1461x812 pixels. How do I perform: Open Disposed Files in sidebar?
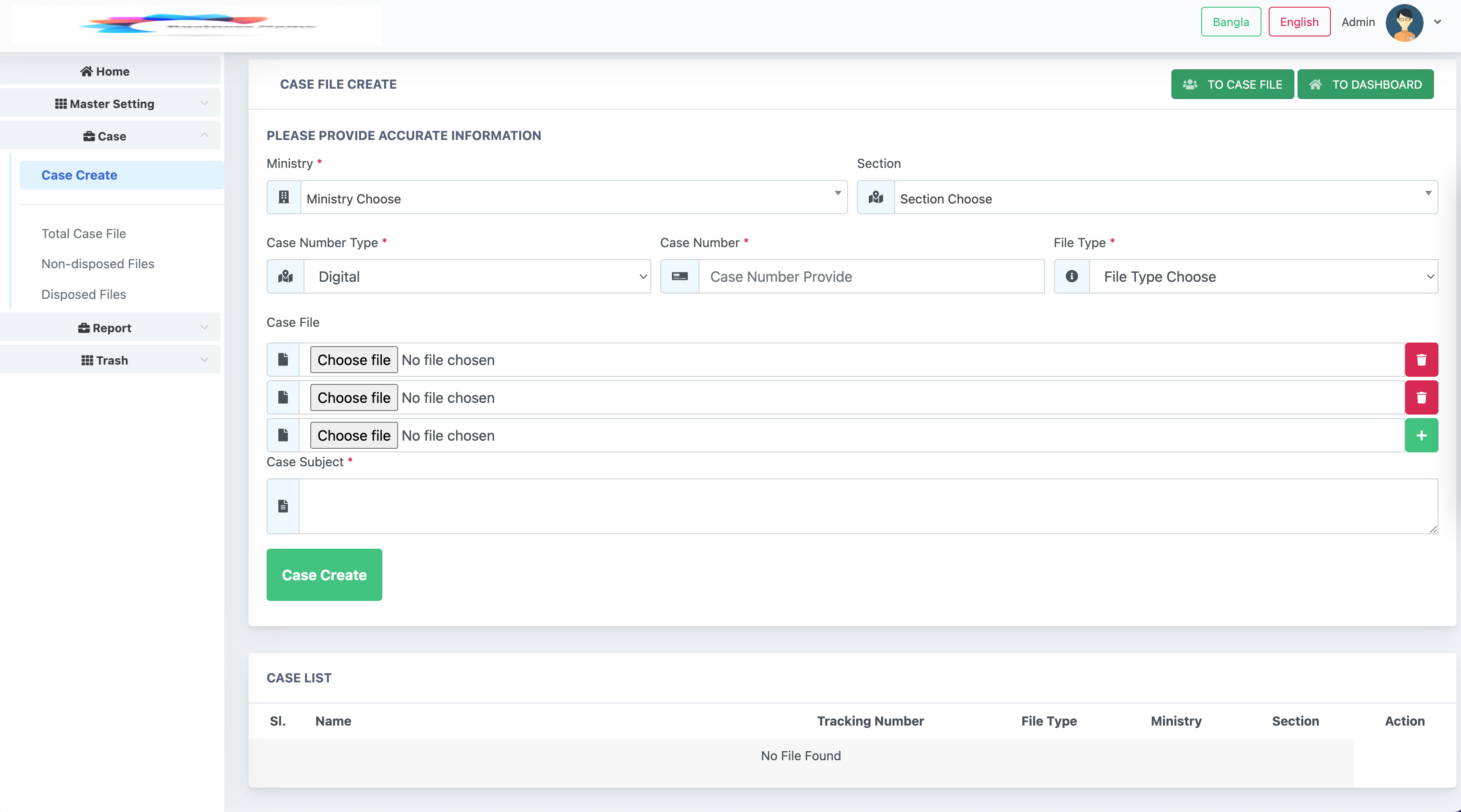coord(83,294)
